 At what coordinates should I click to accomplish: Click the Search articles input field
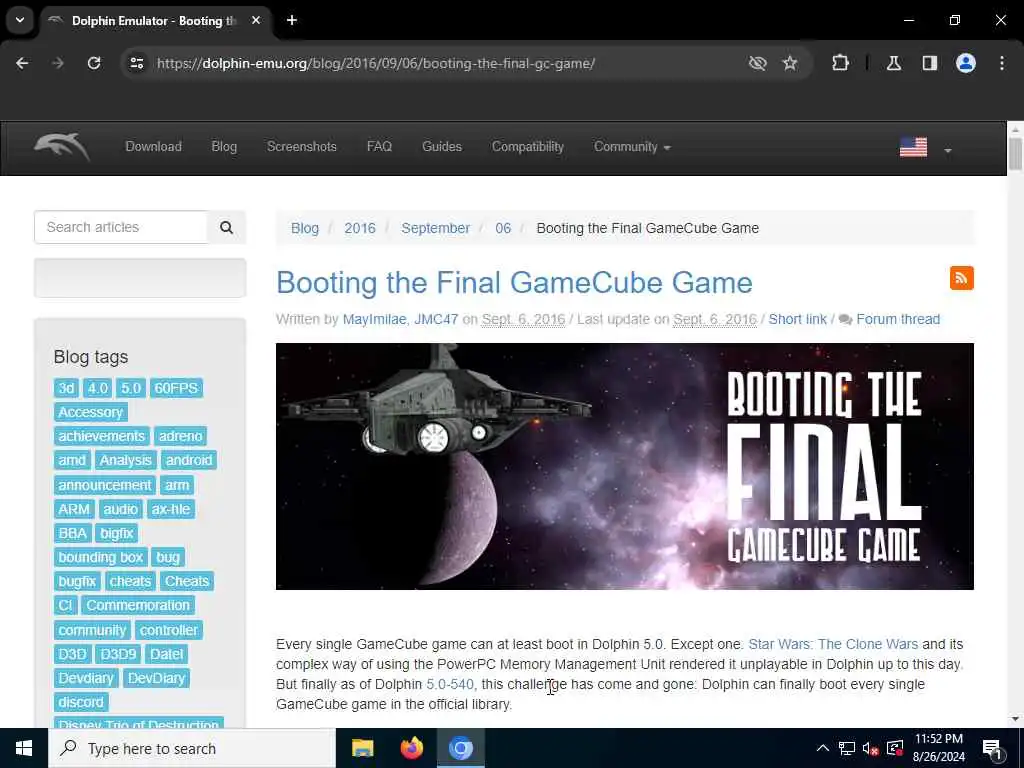click(x=121, y=227)
